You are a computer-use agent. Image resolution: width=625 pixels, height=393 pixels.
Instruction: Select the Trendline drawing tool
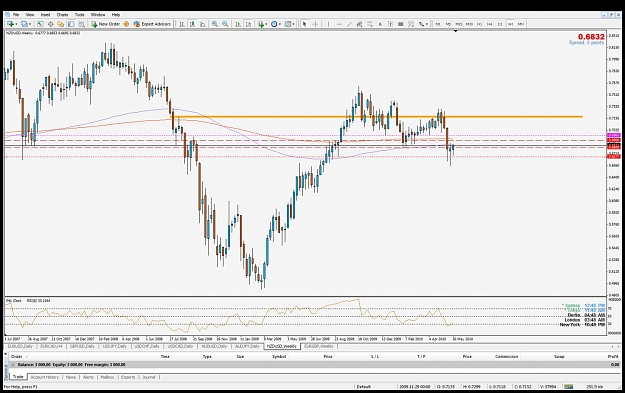349,24
